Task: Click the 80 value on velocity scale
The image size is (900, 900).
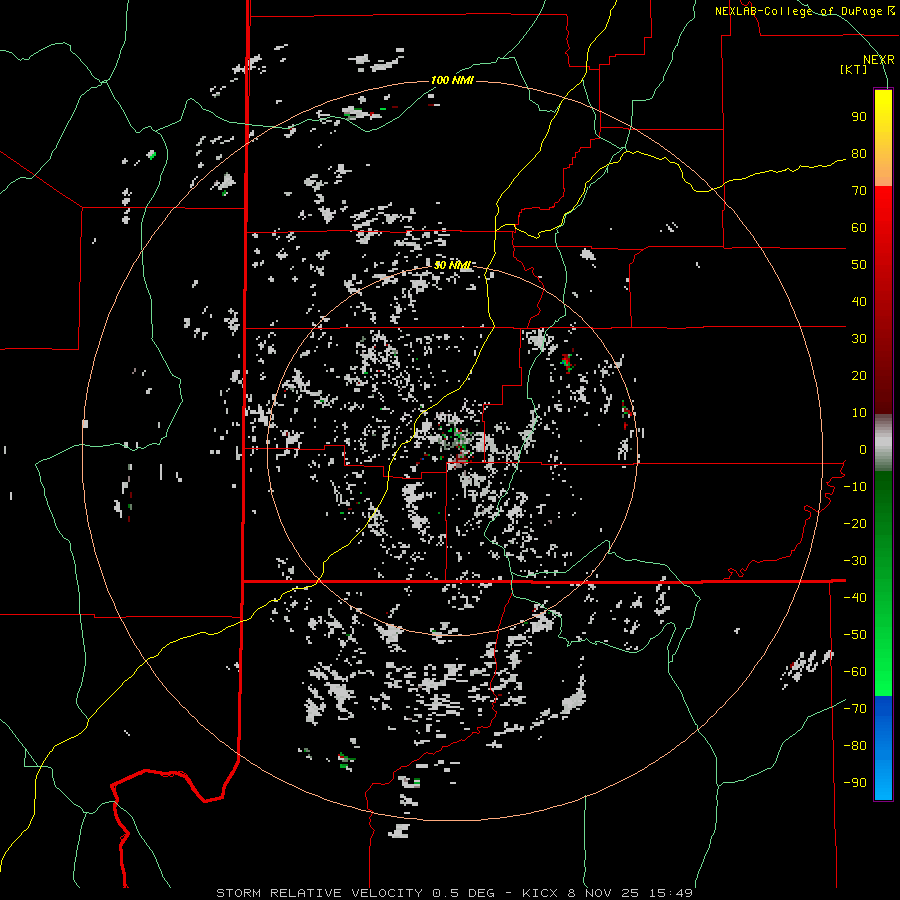Action: [859, 154]
